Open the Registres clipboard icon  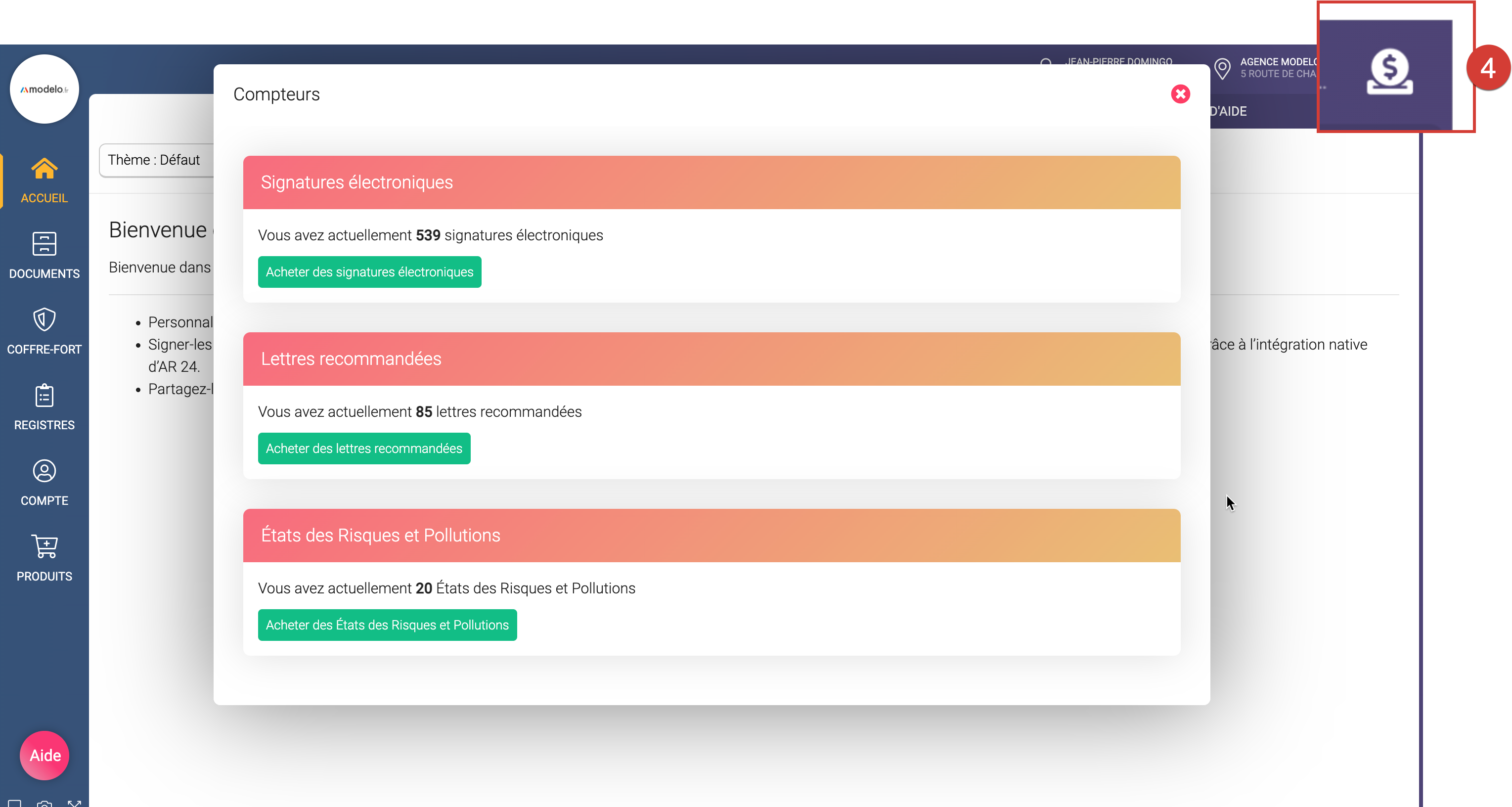point(44,396)
